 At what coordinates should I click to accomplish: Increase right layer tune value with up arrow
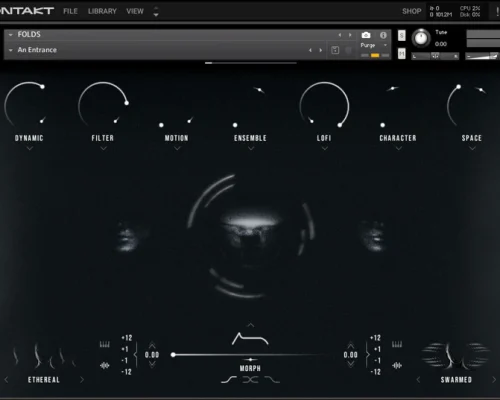351,345
